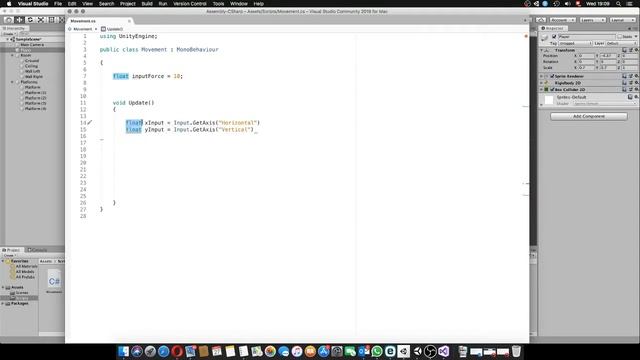Open Rigidbody 2D preset icon

[631, 82]
